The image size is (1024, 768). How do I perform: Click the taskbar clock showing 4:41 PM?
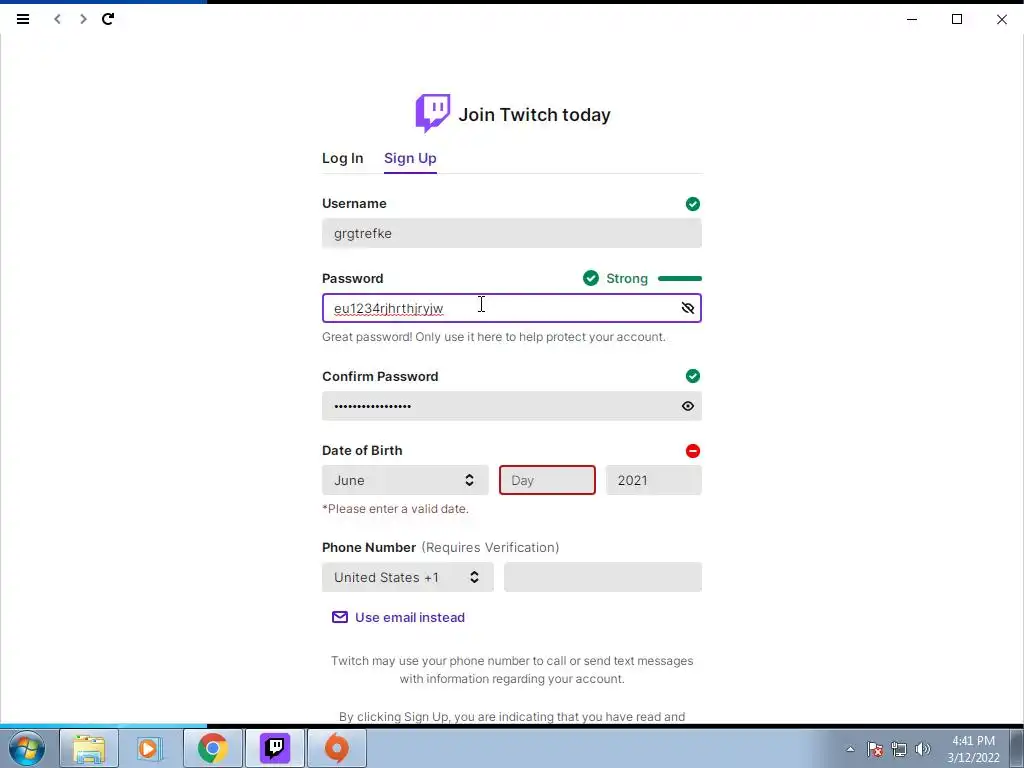click(x=973, y=749)
